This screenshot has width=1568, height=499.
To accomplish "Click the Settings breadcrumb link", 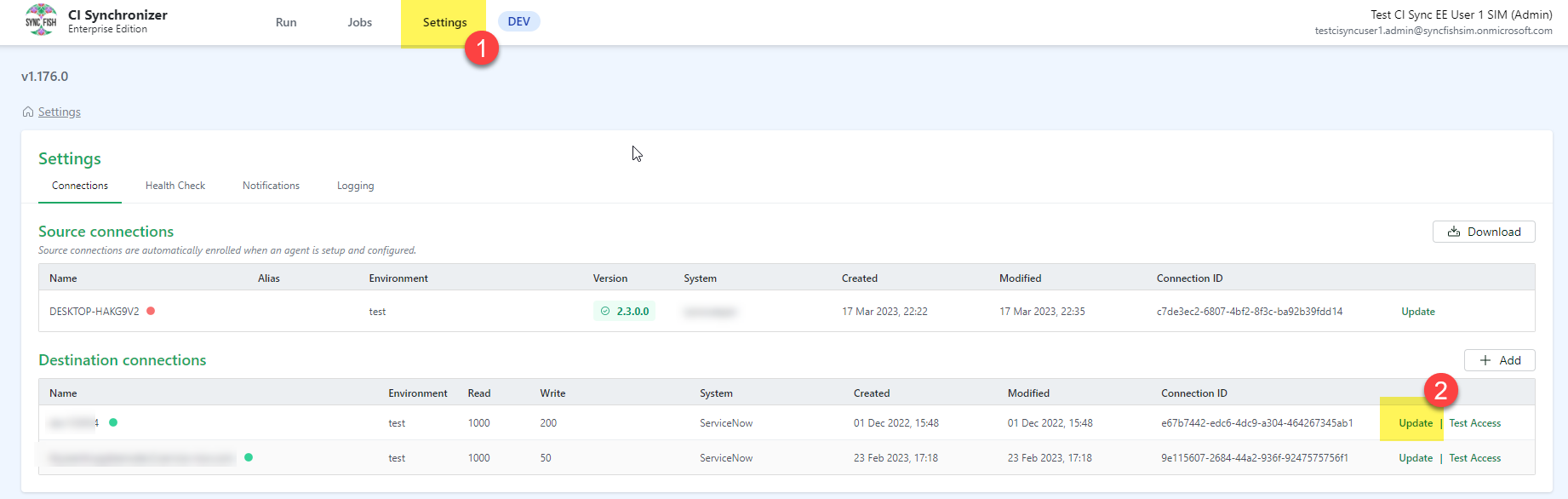I will (x=60, y=112).
